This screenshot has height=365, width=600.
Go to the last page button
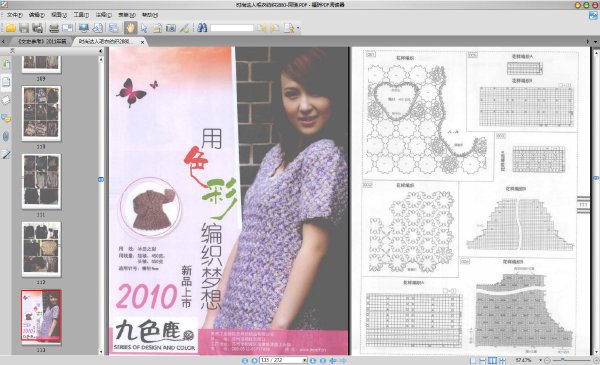tap(323, 360)
